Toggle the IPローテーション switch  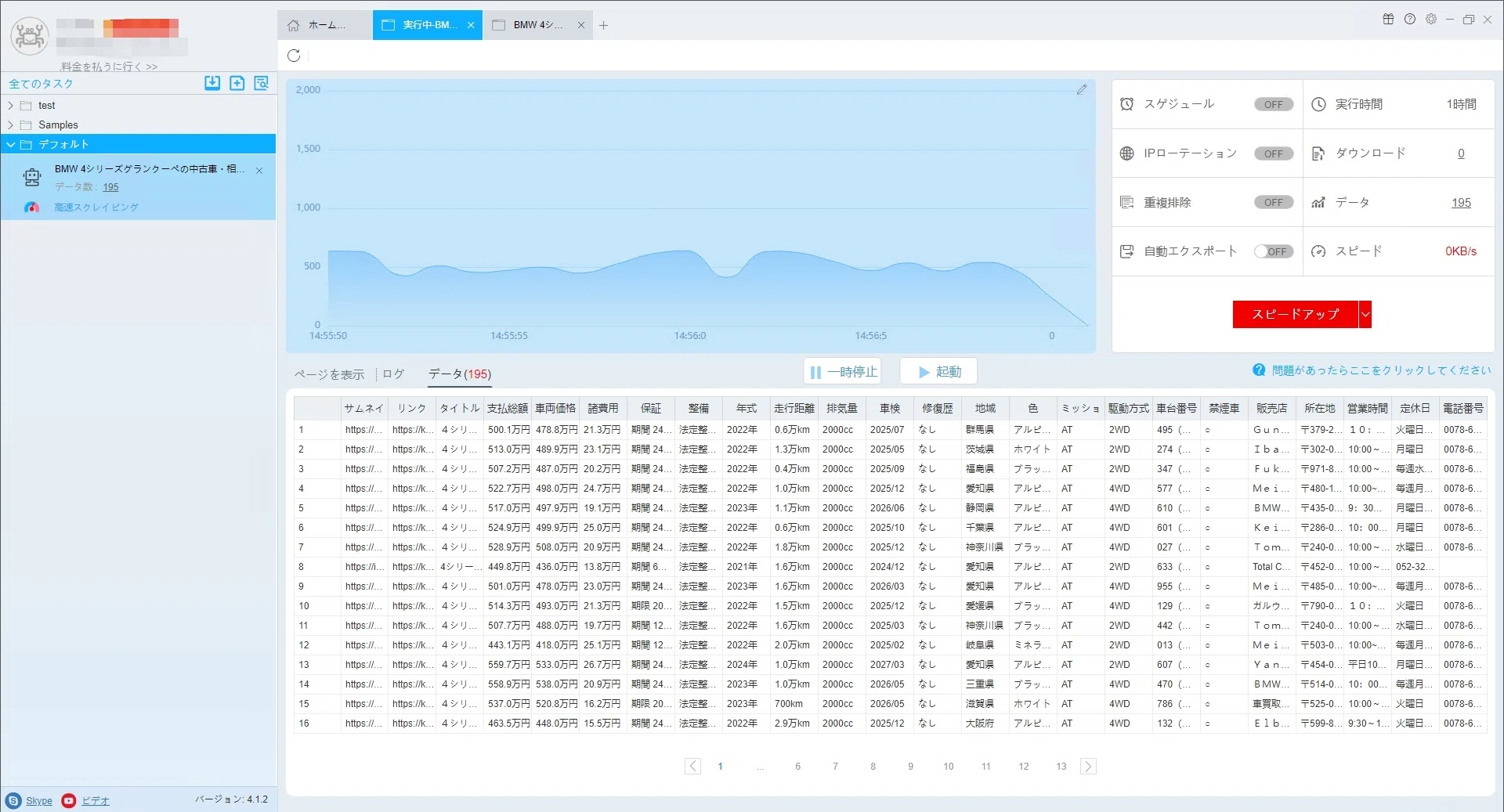coord(1274,153)
